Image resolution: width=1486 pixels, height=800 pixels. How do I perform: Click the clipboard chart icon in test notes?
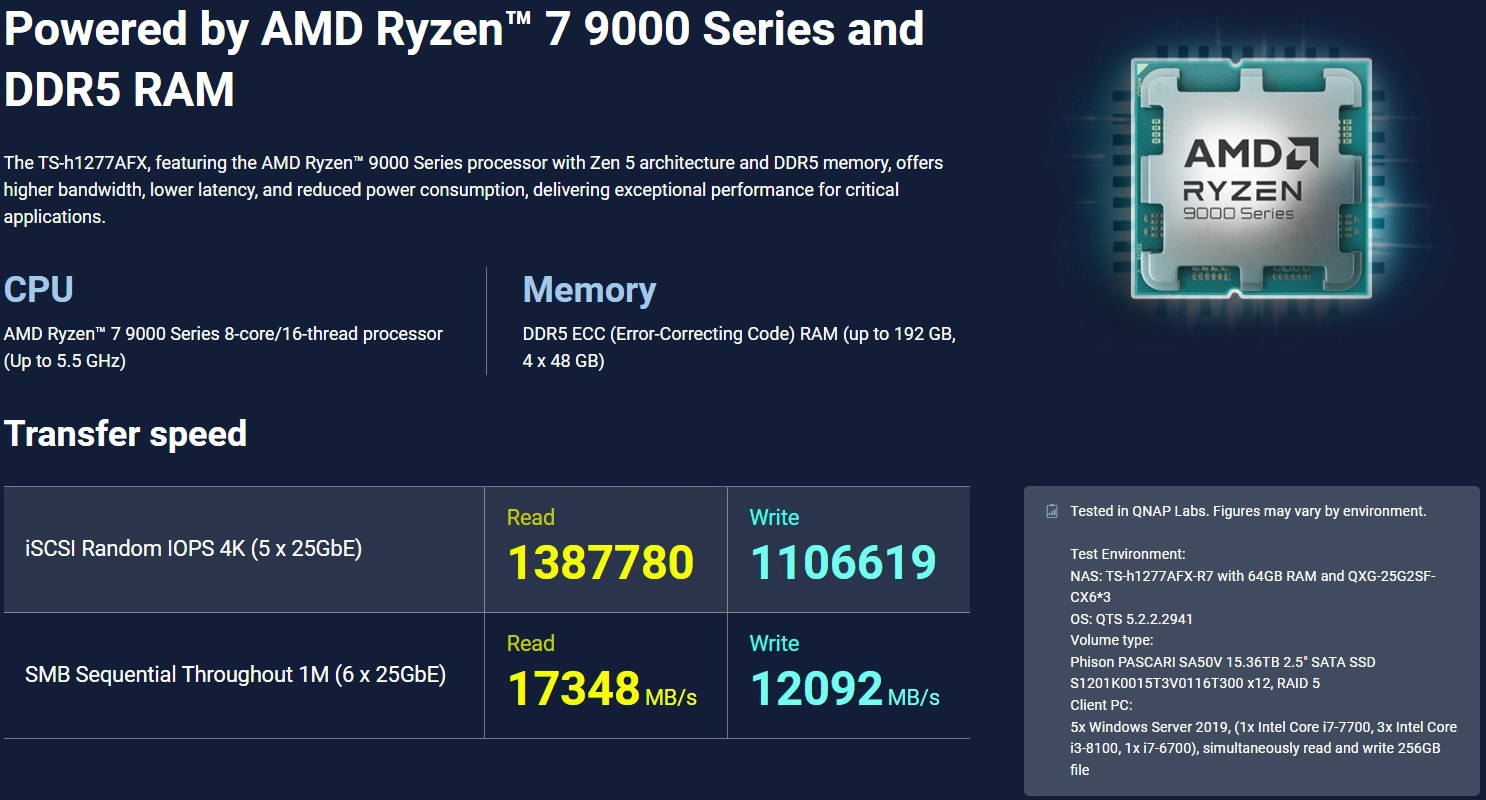coord(1051,511)
